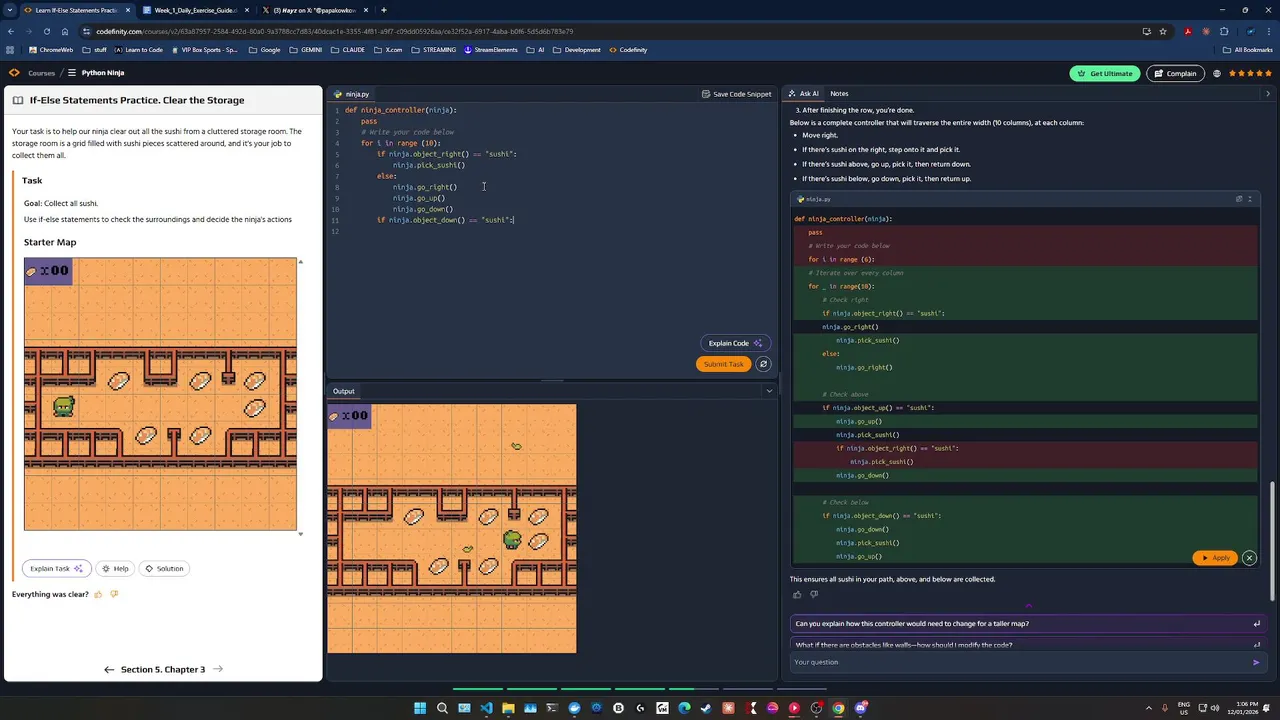Open the GEMINI bookmarks folder
1280x720 pixels.
(305, 50)
